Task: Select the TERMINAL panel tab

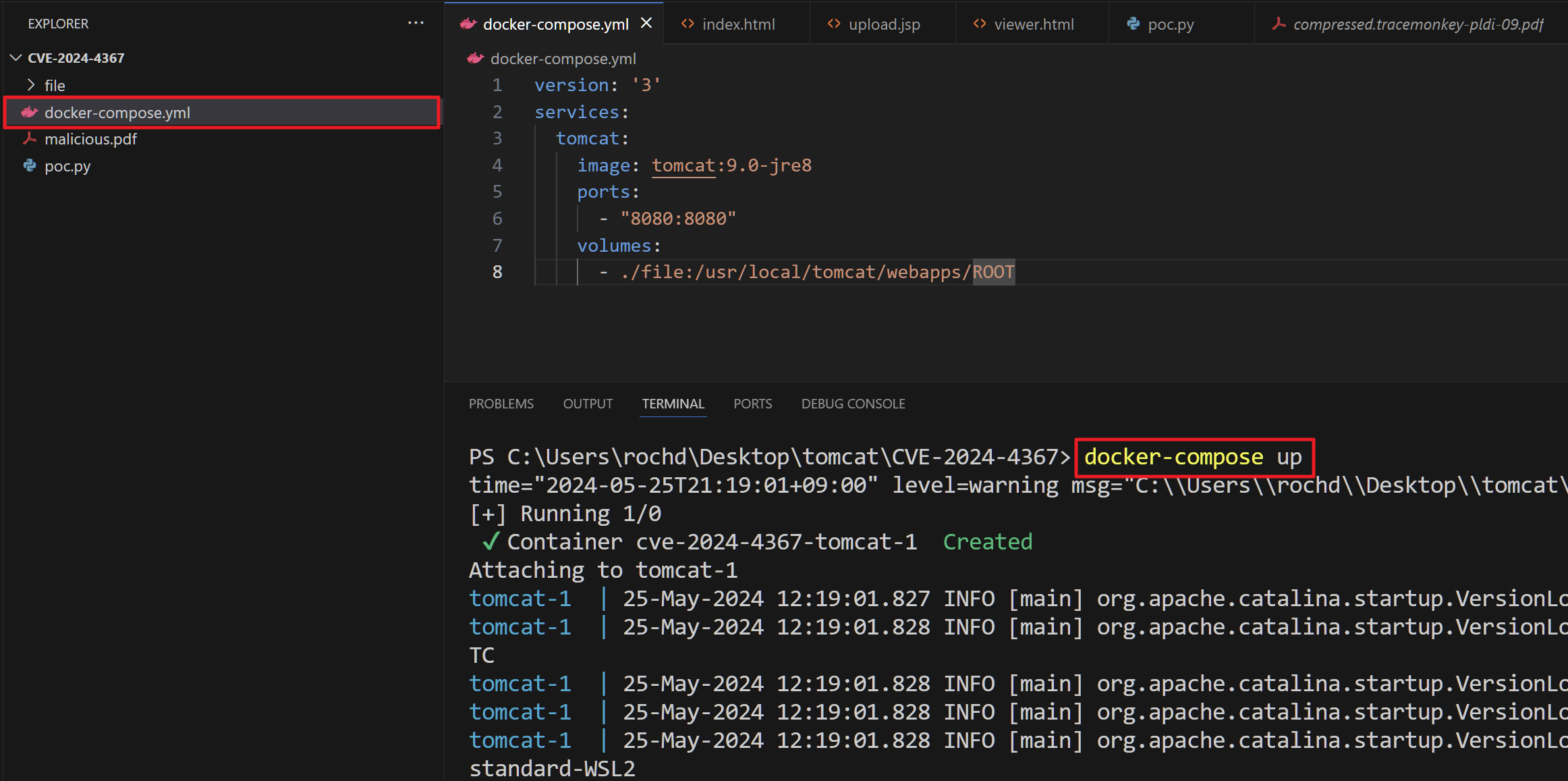Action: click(673, 404)
